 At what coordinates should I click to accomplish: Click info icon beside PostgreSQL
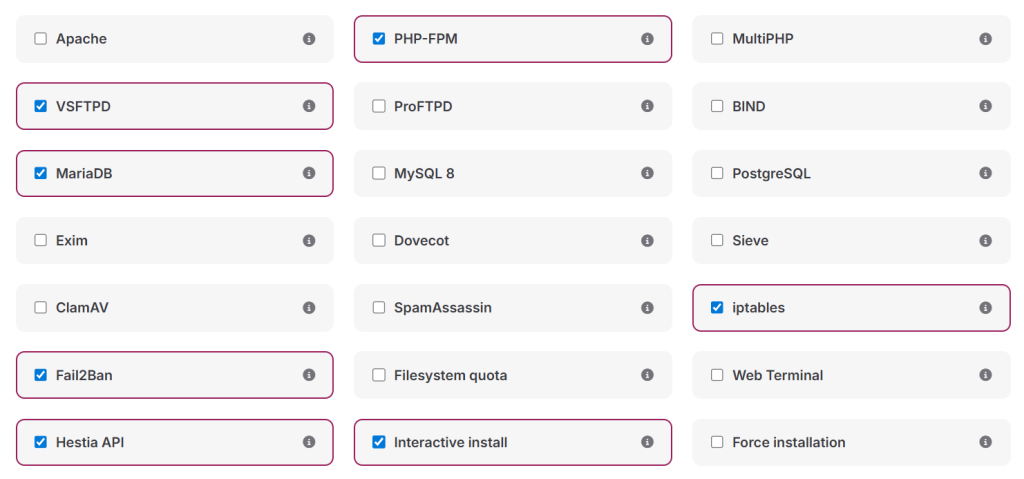coord(985,173)
